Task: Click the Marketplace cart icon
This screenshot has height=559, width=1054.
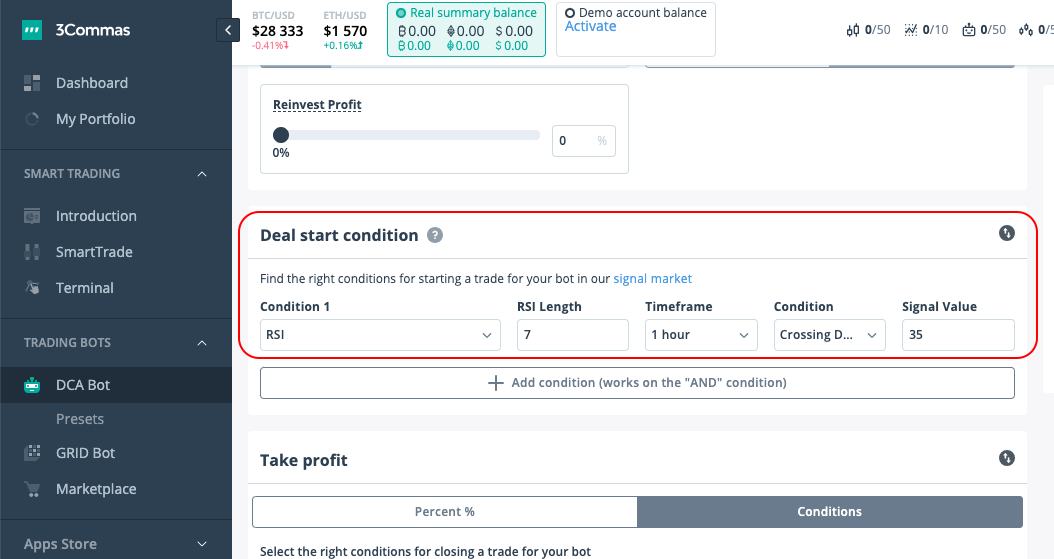Action: 32,489
